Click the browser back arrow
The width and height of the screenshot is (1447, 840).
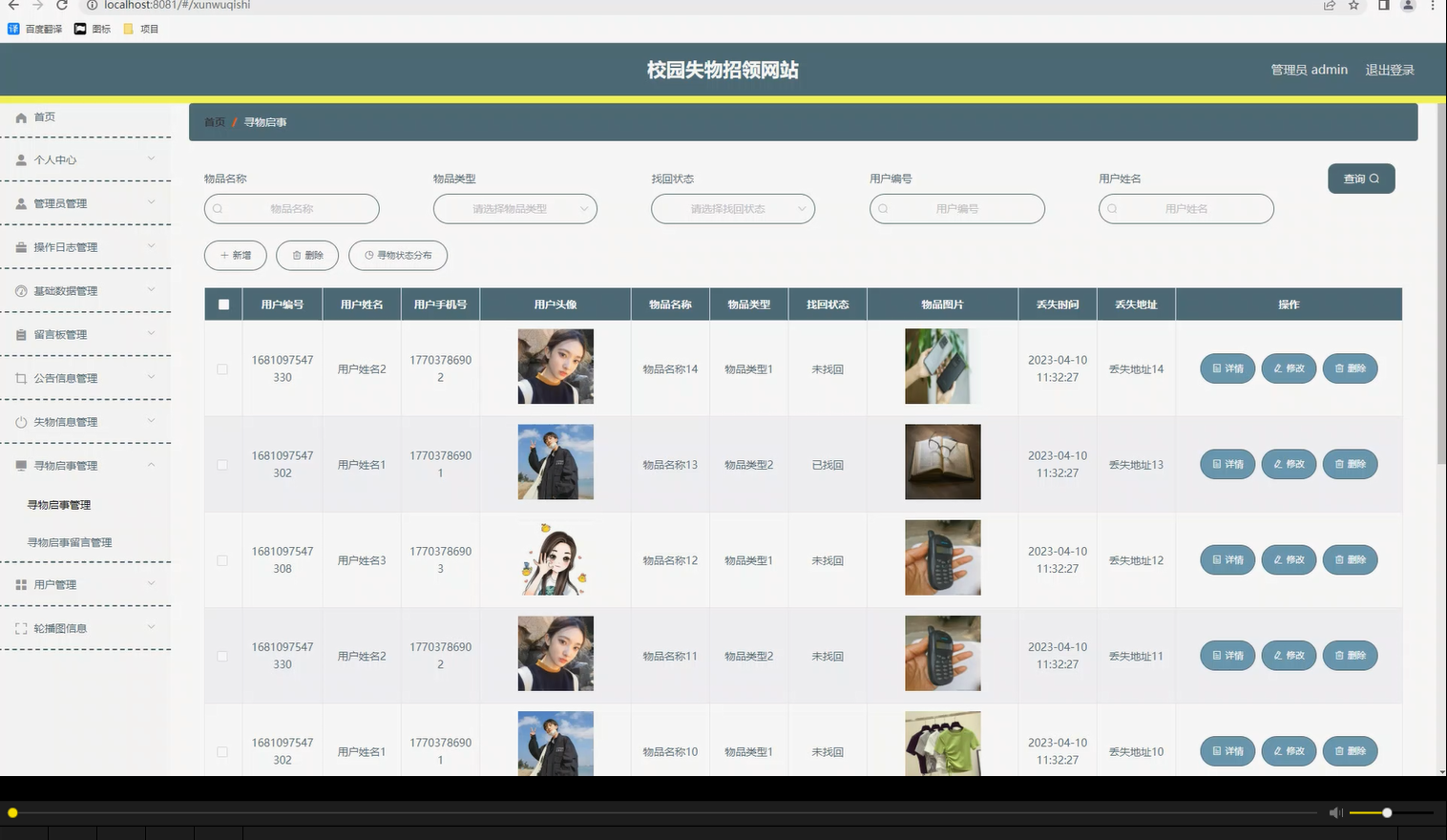(x=13, y=5)
